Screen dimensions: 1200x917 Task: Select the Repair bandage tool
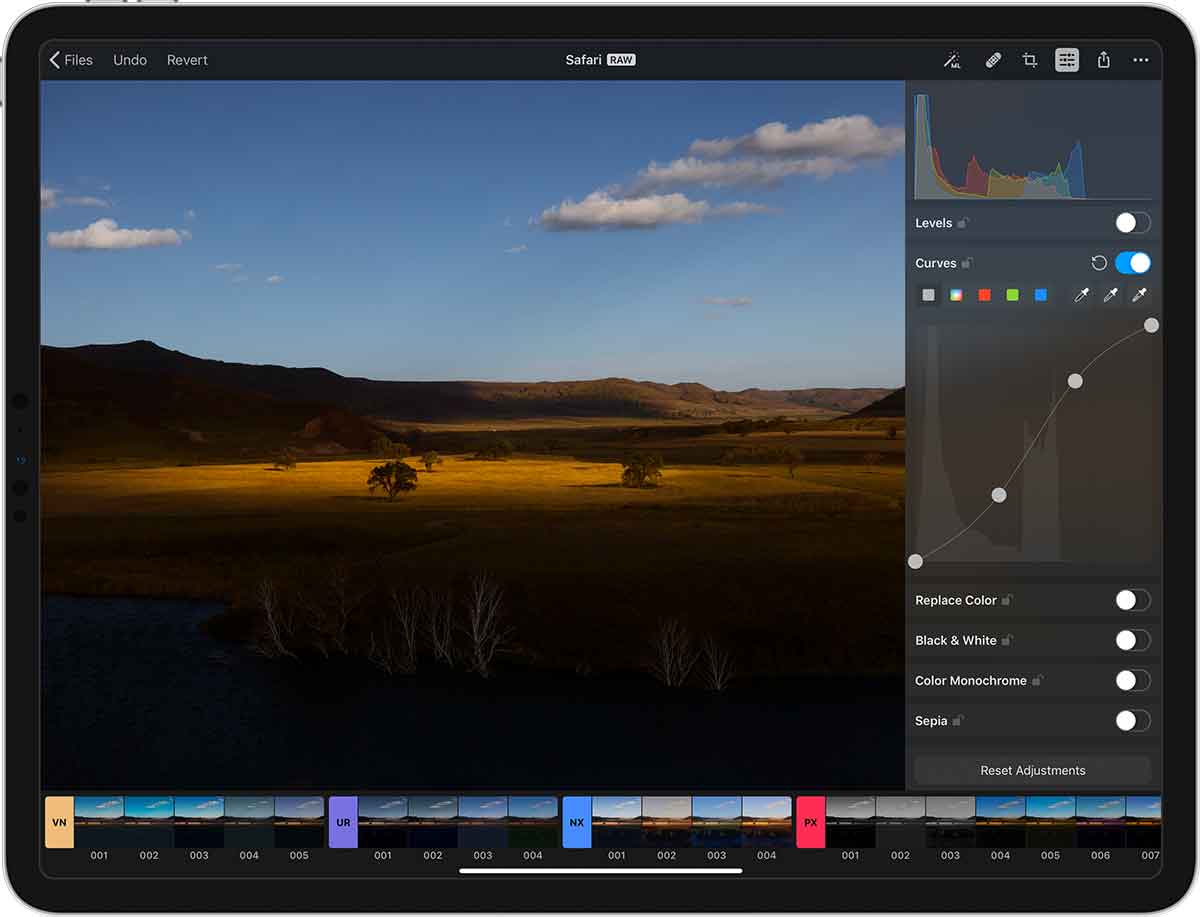993,61
